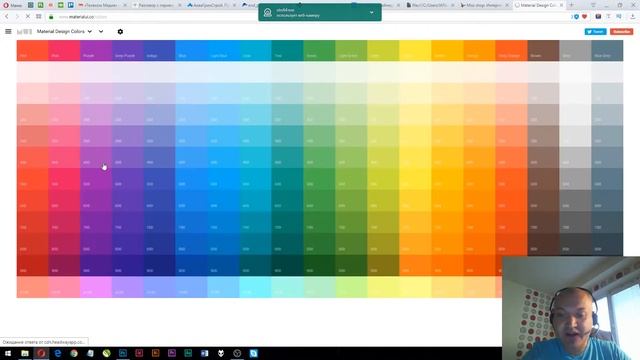Viewport: 640px width, 360px height.
Task: Open a new tab with the plus button
Action: [x=571, y=5]
